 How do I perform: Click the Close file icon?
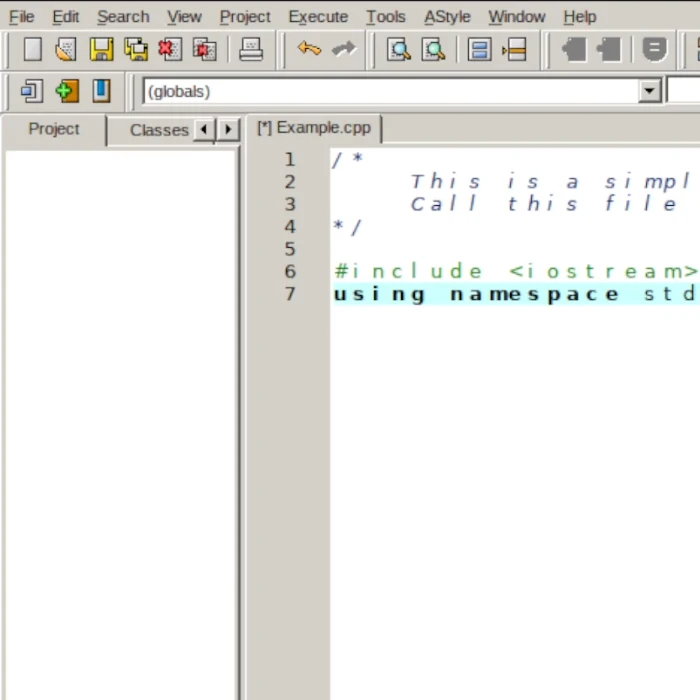(170, 49)
